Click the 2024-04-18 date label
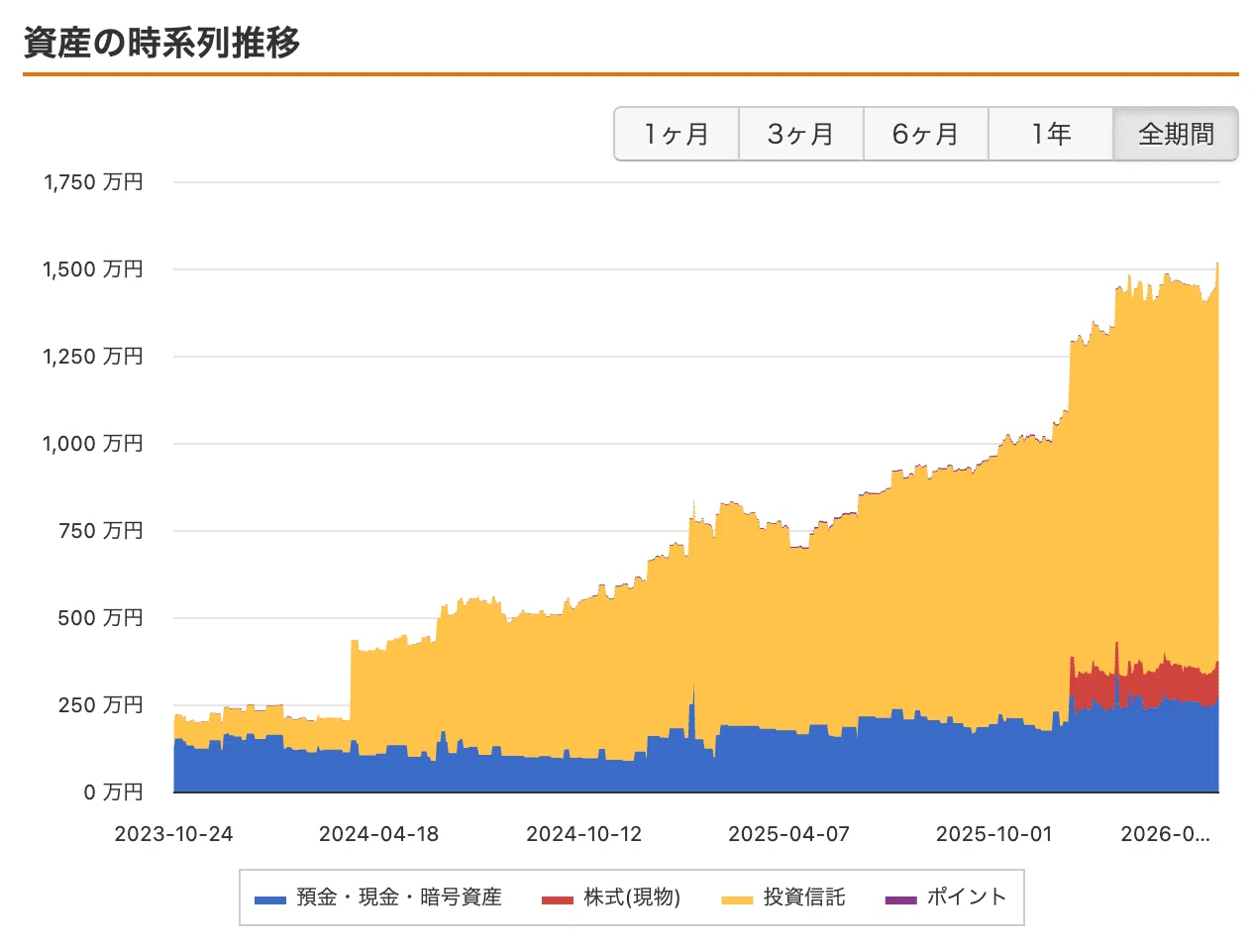Image resolution: width=1254 pixels, height=952 pixels. (x=378, y=834)
